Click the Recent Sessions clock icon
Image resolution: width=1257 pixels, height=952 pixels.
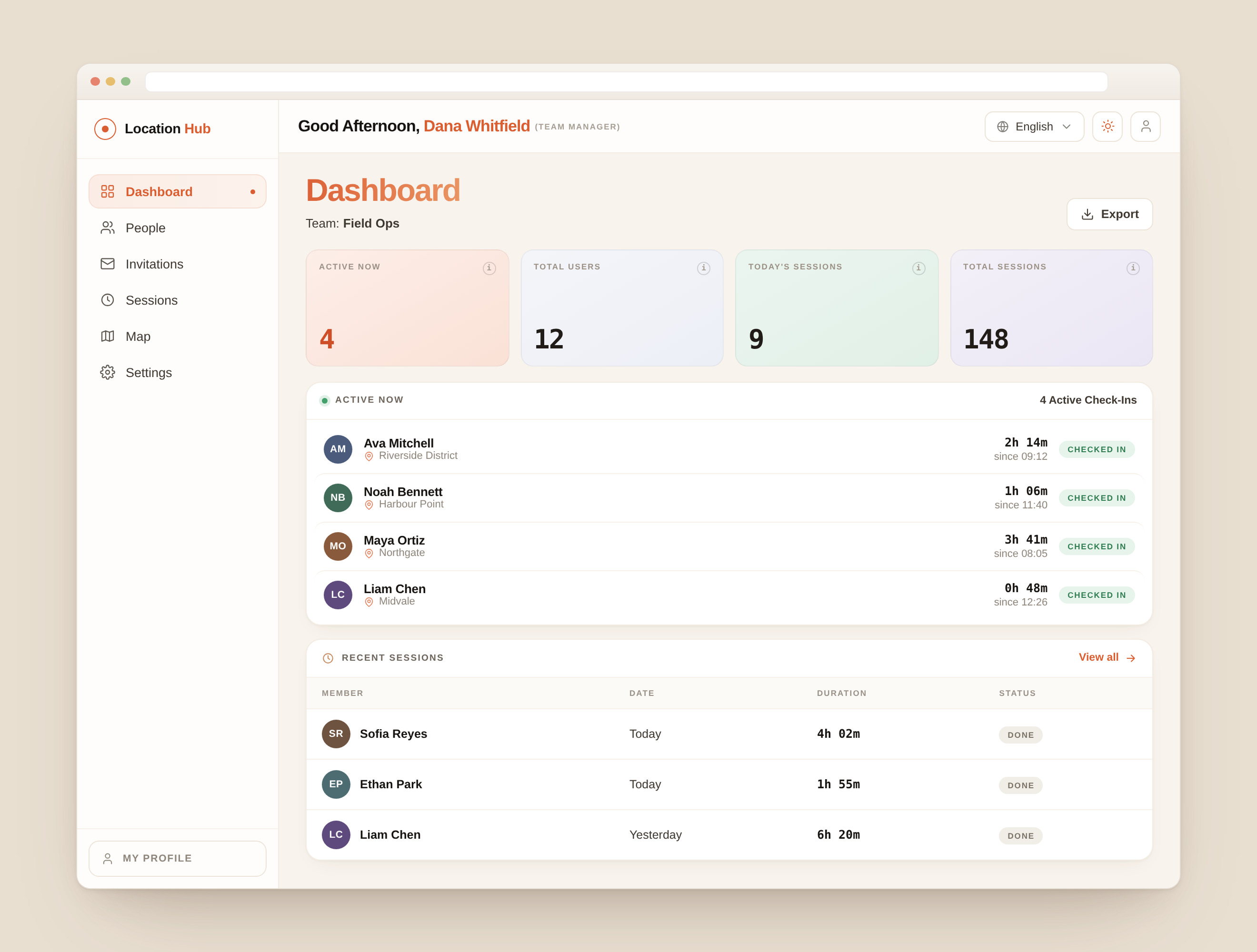click(x=328, y=658)
